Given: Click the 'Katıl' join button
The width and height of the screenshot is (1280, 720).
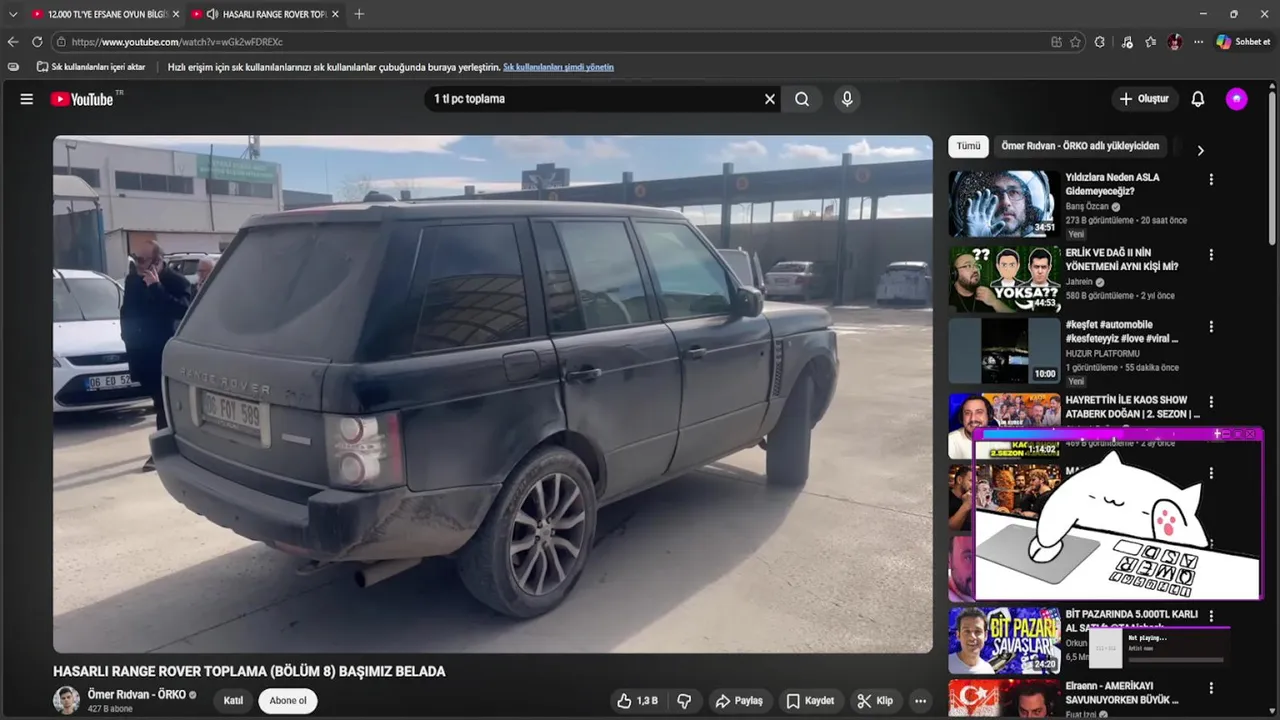Looking at the screenshot, I should pyautogui.click(x=233, y=701).
